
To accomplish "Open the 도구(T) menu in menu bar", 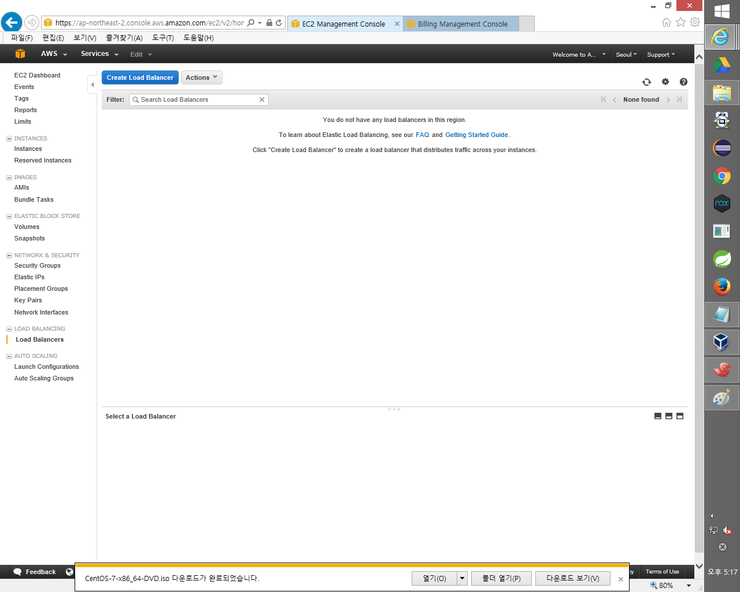I will [163, 38].
